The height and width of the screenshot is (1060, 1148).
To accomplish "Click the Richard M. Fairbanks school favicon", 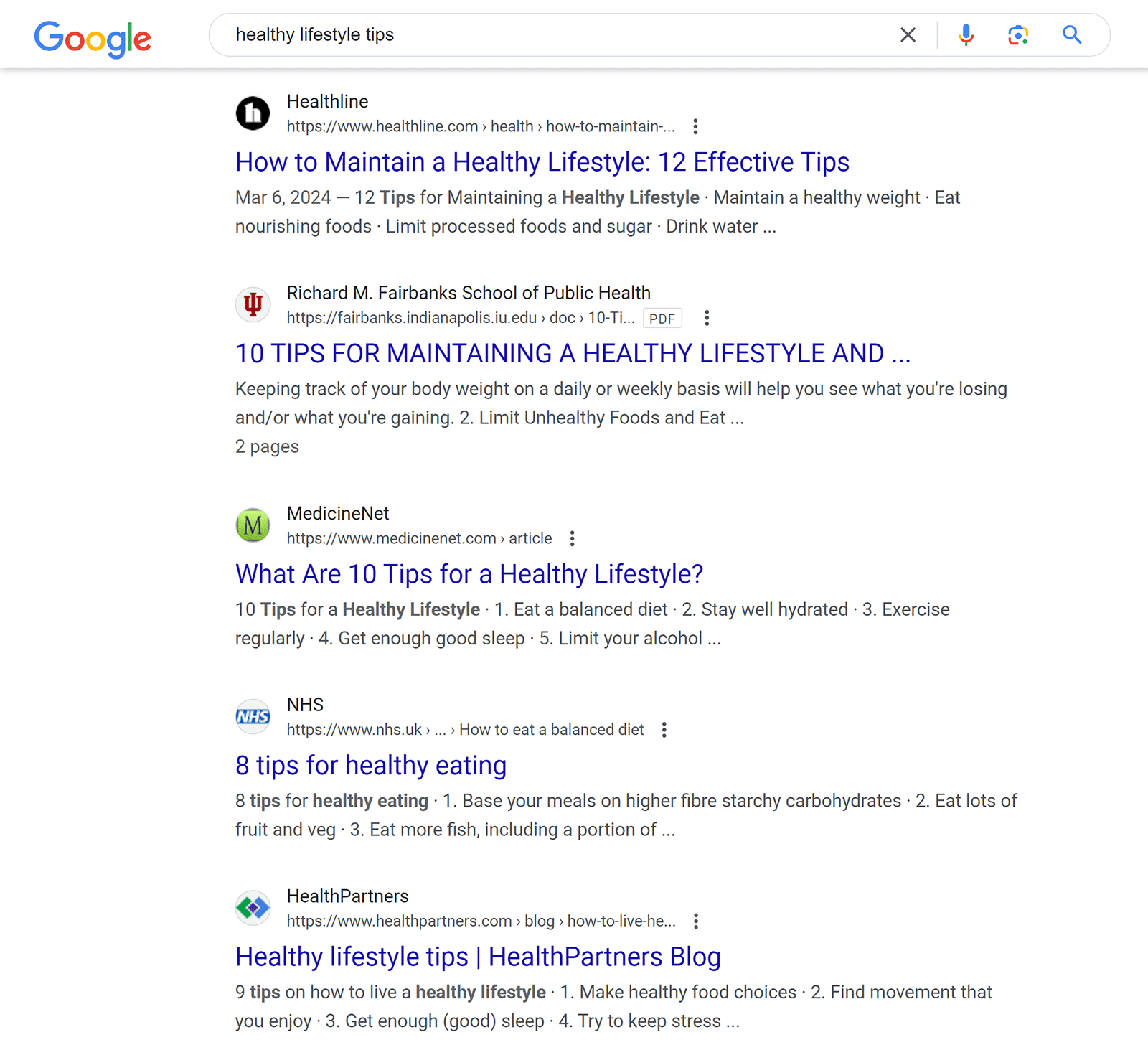I will coord(253,304).
